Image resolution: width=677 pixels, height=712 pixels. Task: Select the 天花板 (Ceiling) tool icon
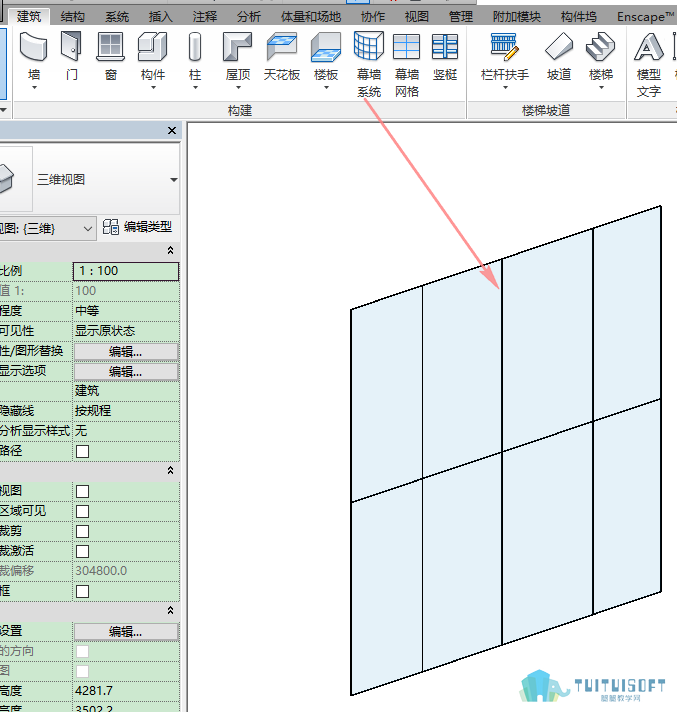tap(282, 47)
